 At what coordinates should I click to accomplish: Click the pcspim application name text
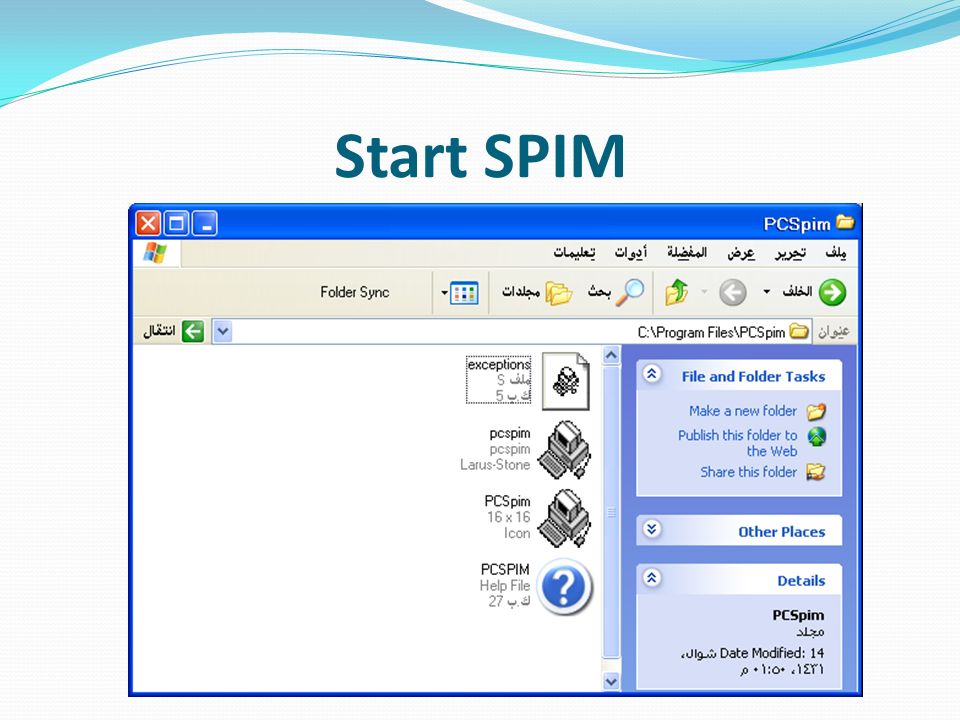point(509,433)
